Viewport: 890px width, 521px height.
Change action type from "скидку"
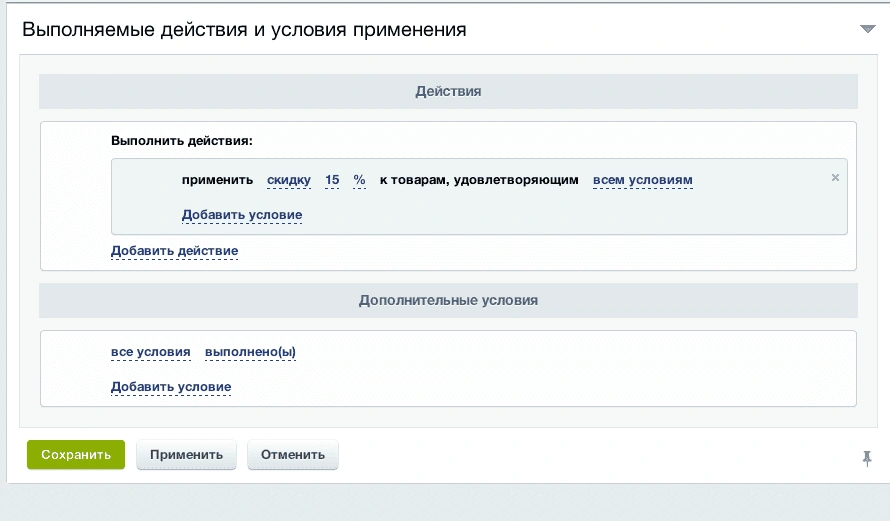point(289,180)
